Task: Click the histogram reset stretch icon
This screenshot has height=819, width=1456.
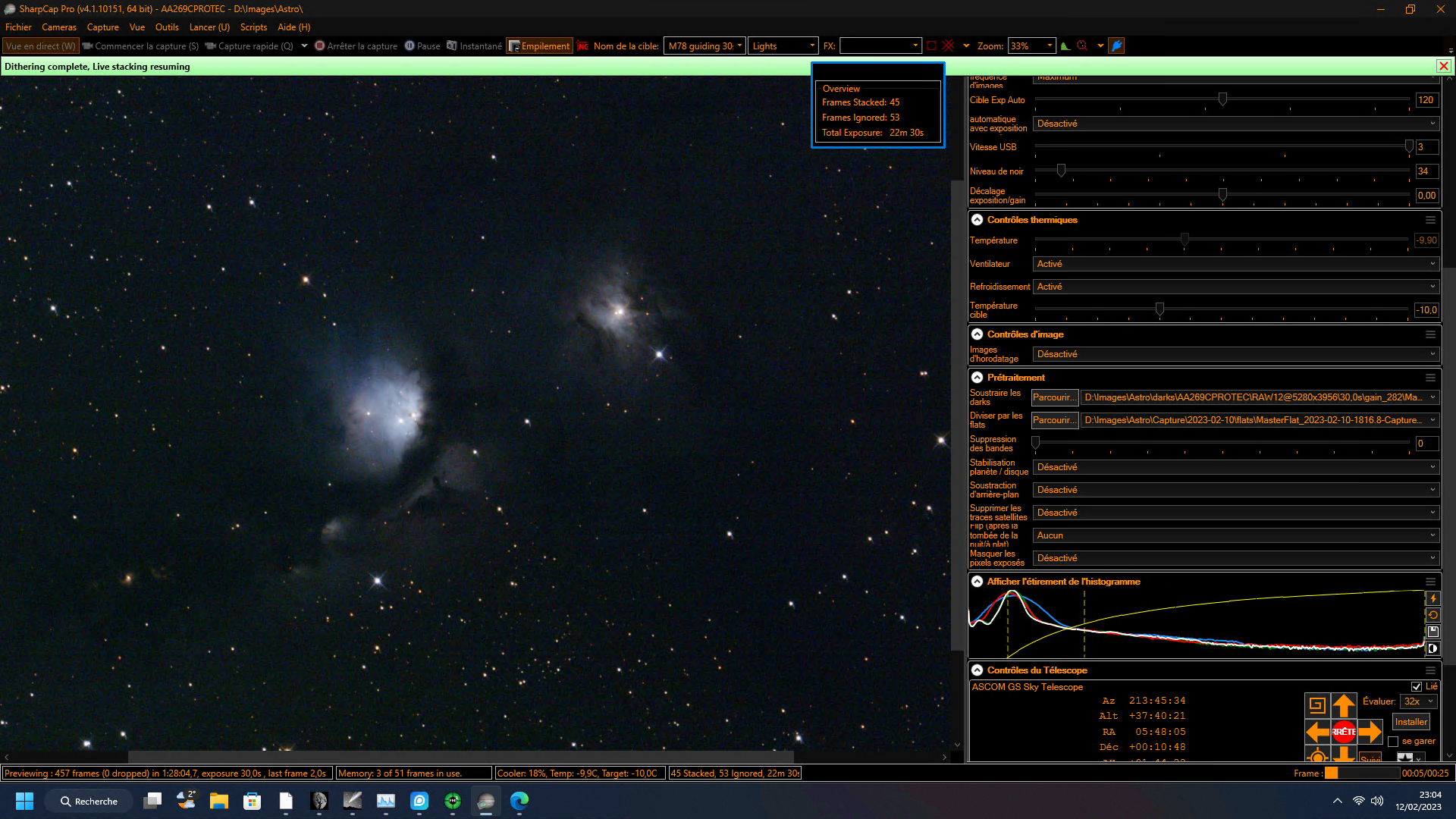Action: coord(1432,615)
